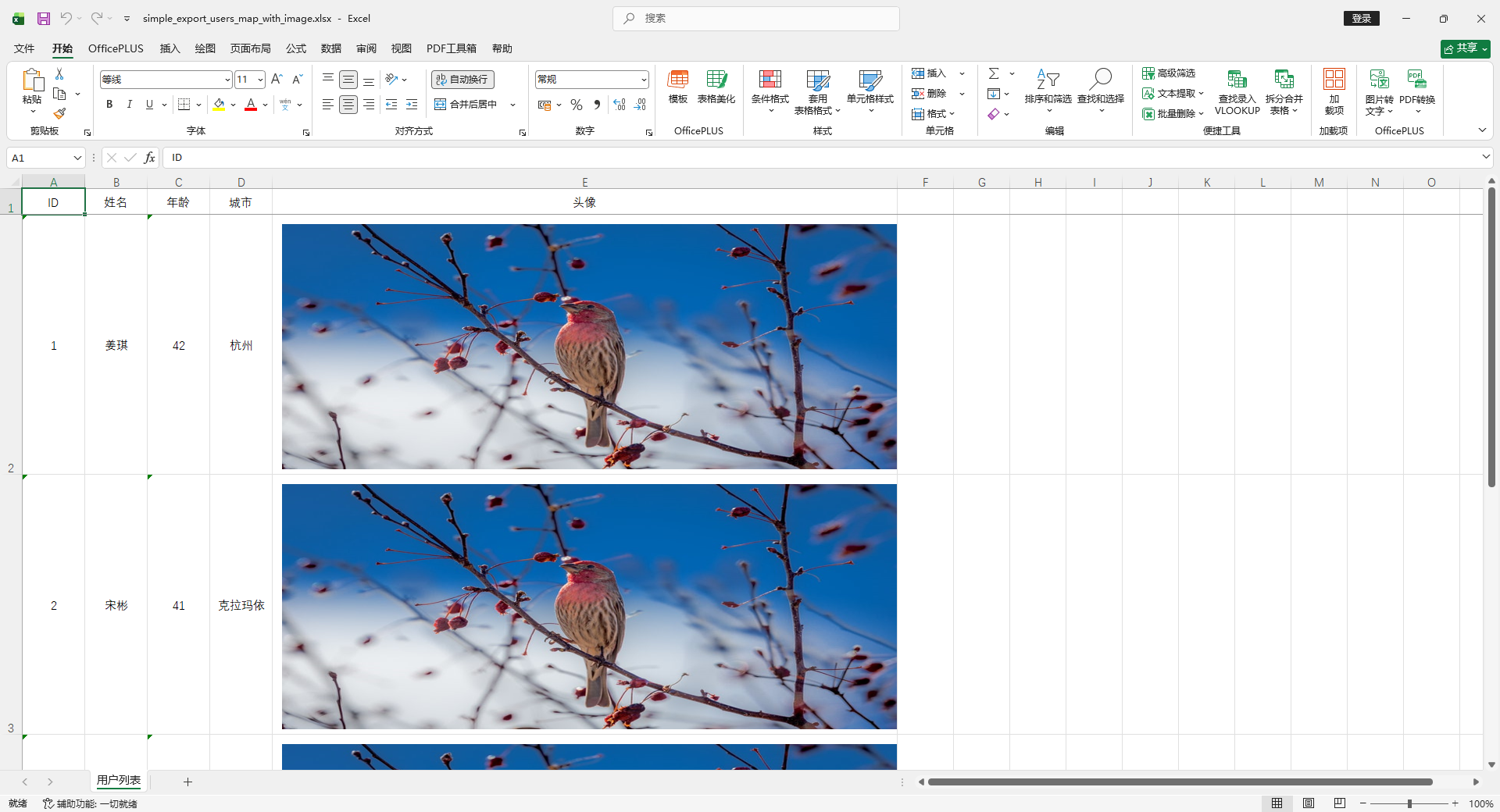Click the percent style icon
Viewport: 1500px width, 812px height.
click(577, 105)
